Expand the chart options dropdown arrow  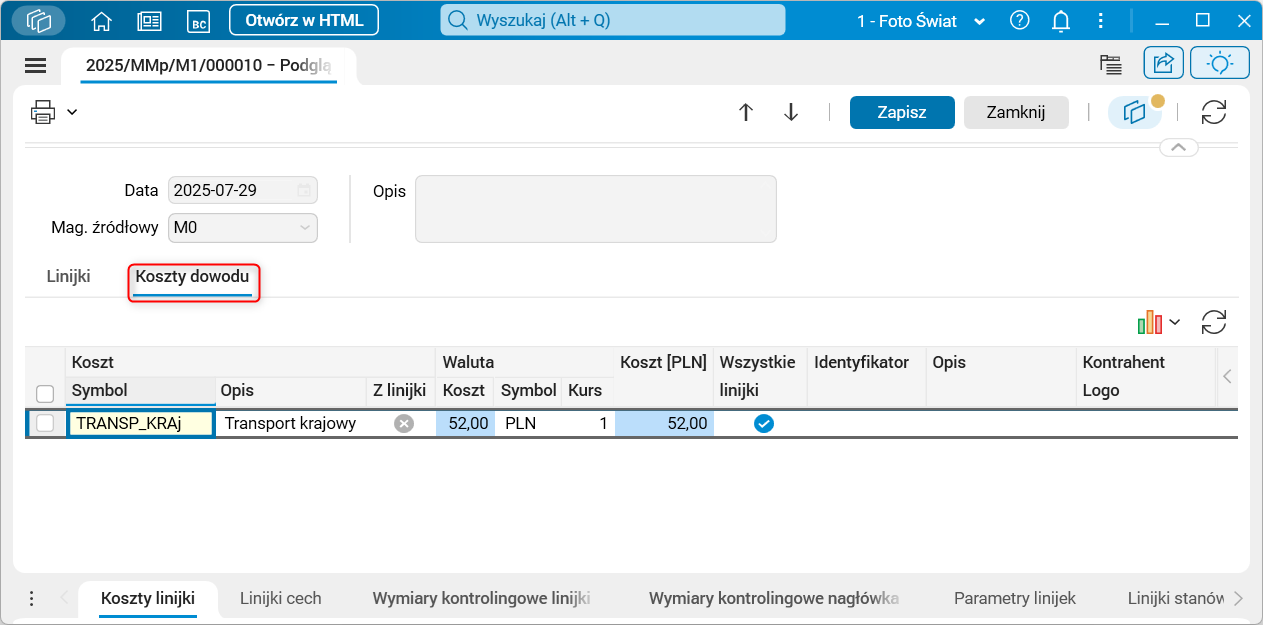tap(1175, 322)
